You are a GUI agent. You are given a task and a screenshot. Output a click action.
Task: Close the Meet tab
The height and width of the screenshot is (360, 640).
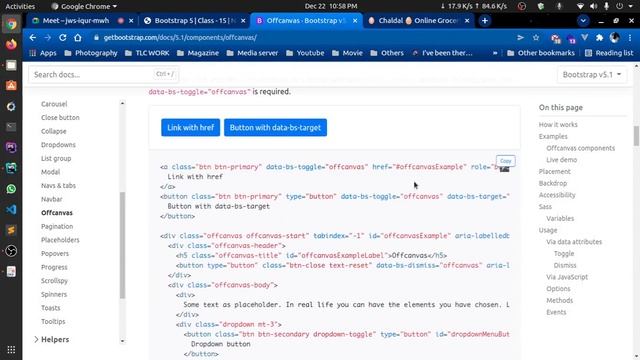(x=131, y=20)
